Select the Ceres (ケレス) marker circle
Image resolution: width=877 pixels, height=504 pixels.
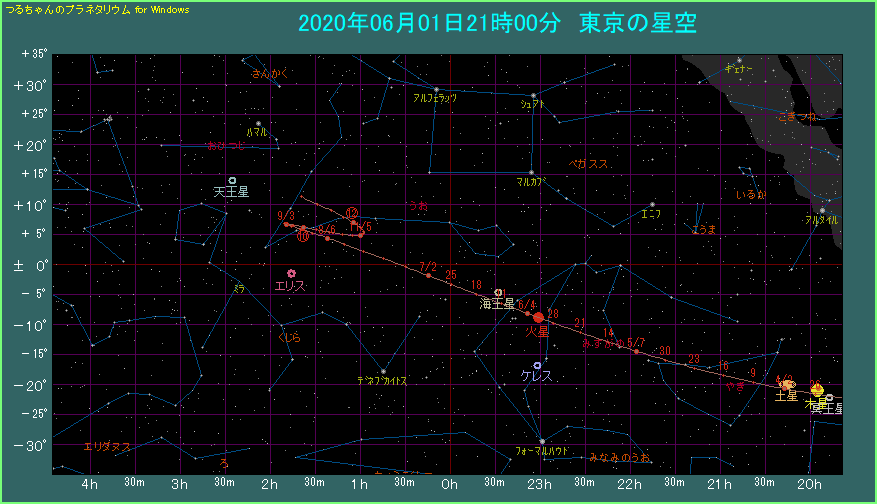[538, 365]
